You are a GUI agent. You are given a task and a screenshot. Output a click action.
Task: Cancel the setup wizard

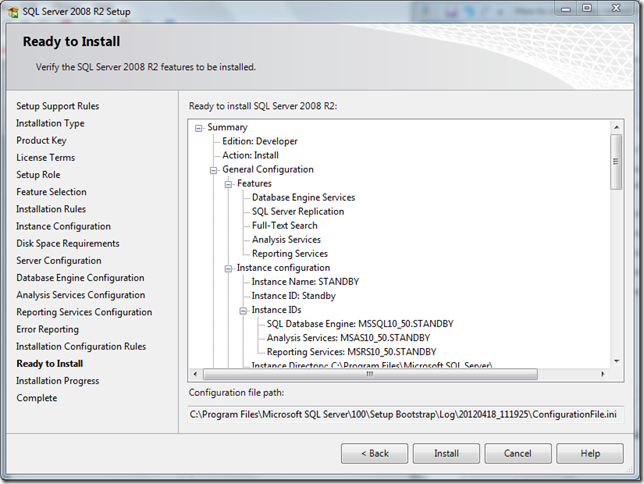[518, 454]
